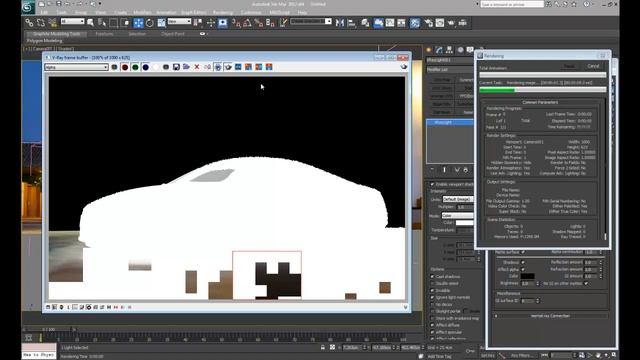
Task: Toggle the Cast shadows checkbox
Action: (432, 277)
